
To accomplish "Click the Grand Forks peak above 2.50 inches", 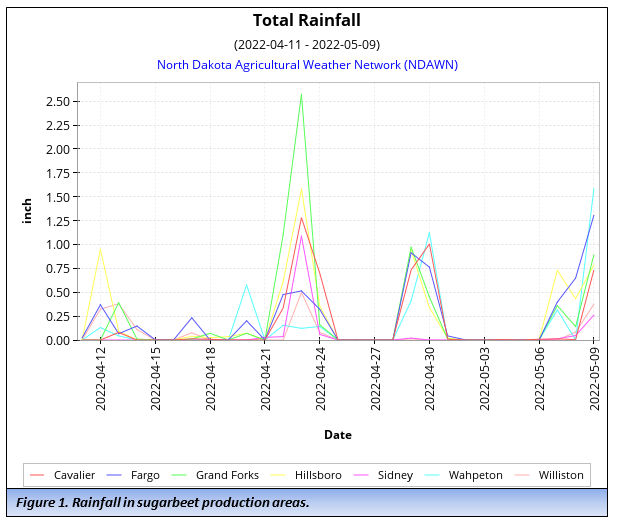I will [x=302, y=94].
